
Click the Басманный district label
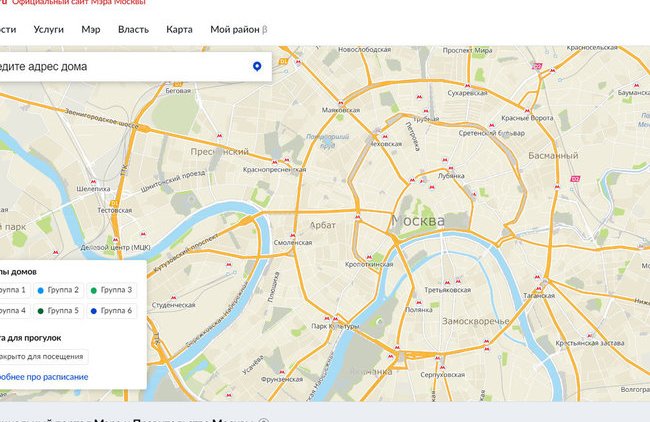coord(553,155)
